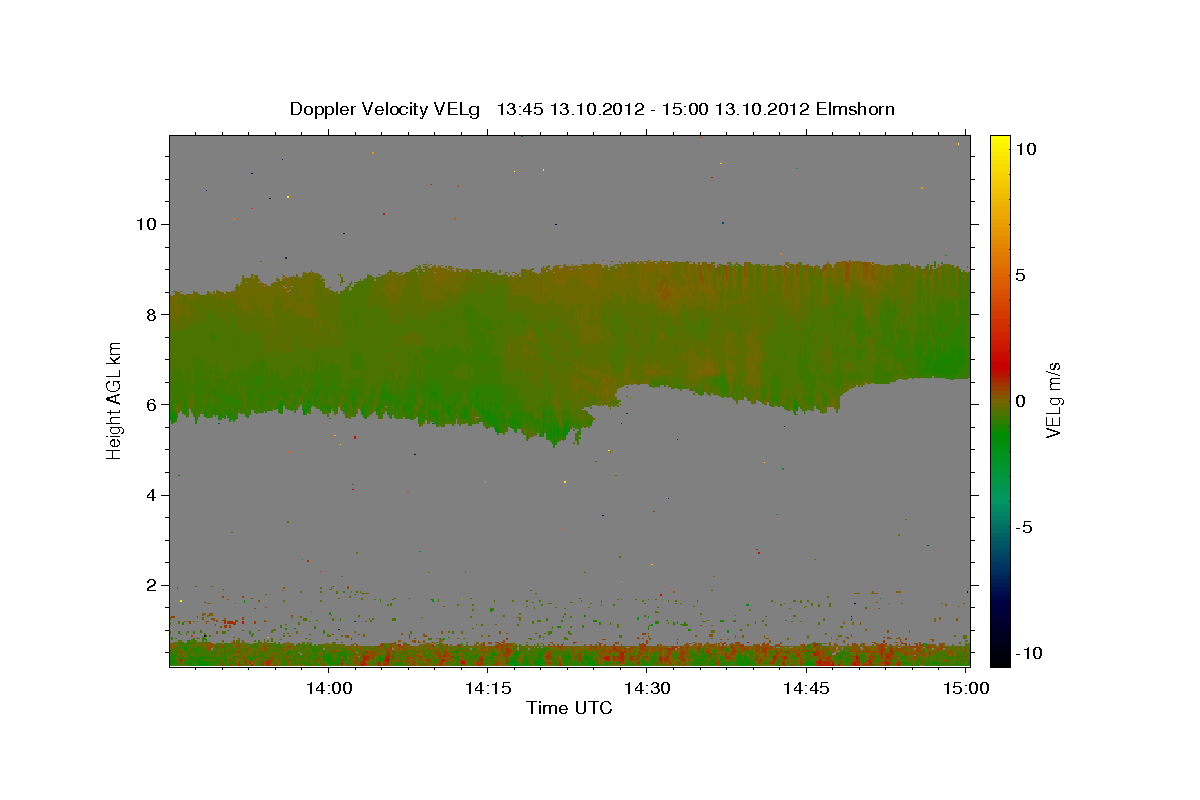Click the 'Height AGL km' axis label
This screenshot has height=800, width=1200.
[x=114, y=400]
